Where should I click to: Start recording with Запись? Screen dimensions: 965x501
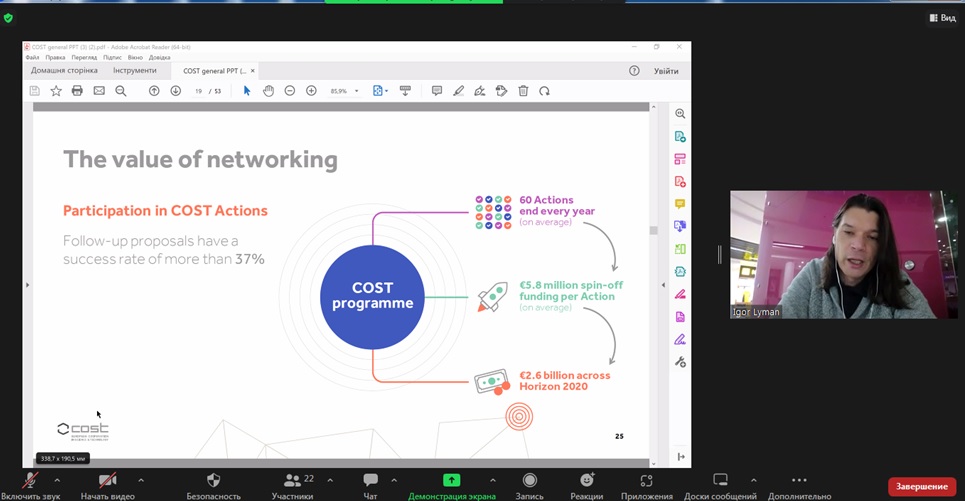click(529, 485)
